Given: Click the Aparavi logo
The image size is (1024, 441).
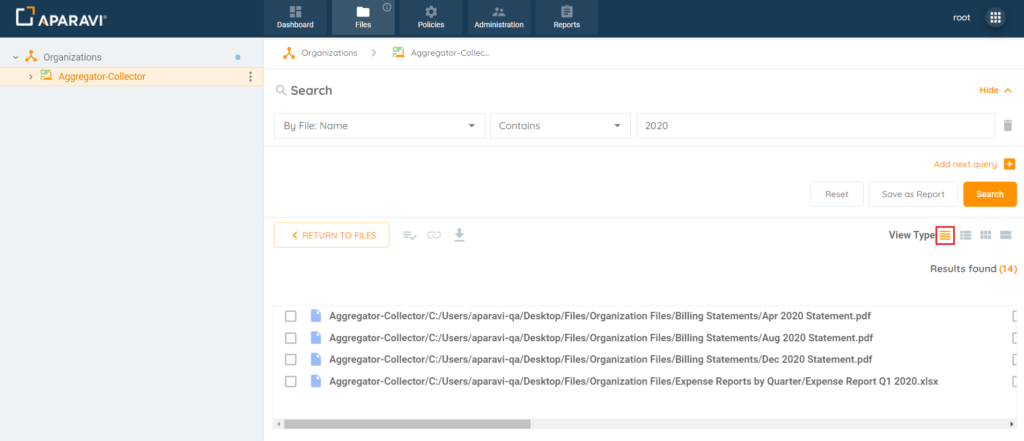Looking at the screenshot, I should pos(61,18).
